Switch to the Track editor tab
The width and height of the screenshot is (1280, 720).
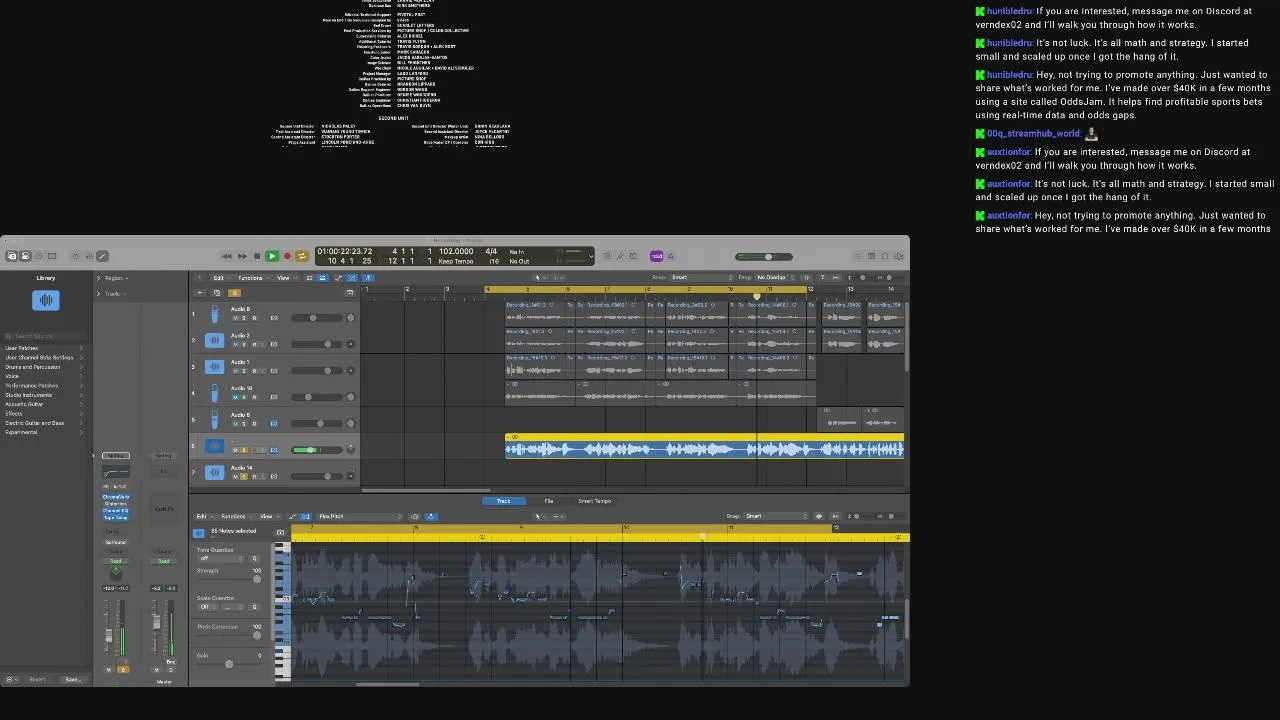coord(504,501)
